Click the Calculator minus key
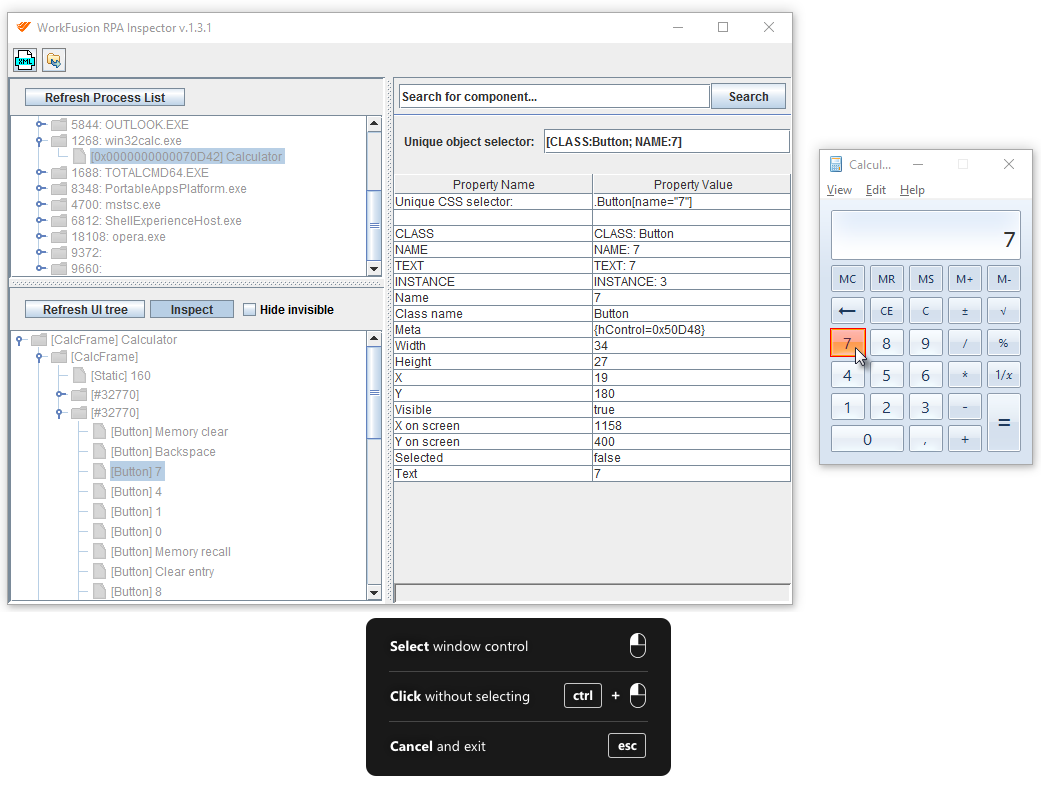The width and height of the screenshot is (1041, 787). click(965, 407)
